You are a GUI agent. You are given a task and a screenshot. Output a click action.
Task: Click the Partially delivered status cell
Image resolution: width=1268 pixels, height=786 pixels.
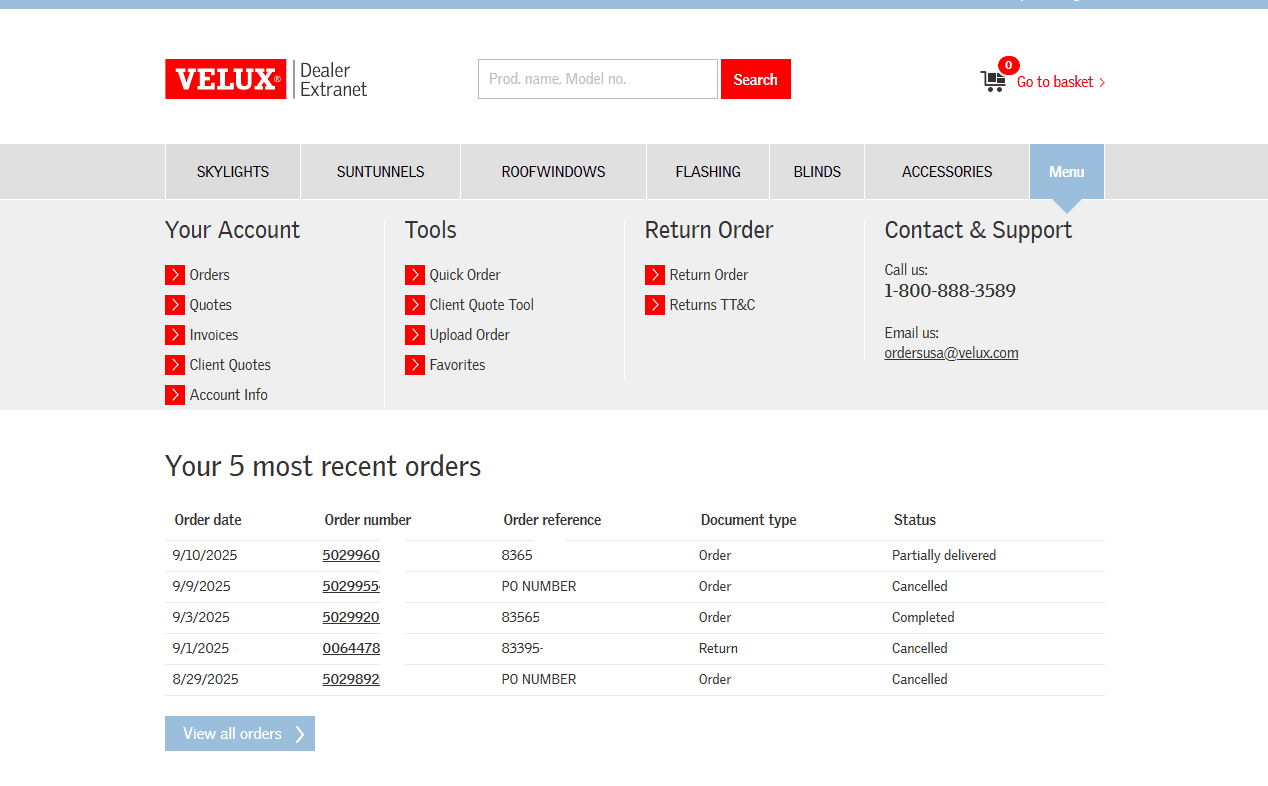click(944, 555)
